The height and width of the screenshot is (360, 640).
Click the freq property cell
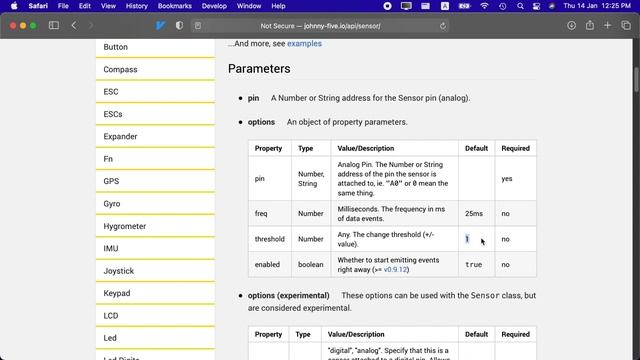[269, 213]
